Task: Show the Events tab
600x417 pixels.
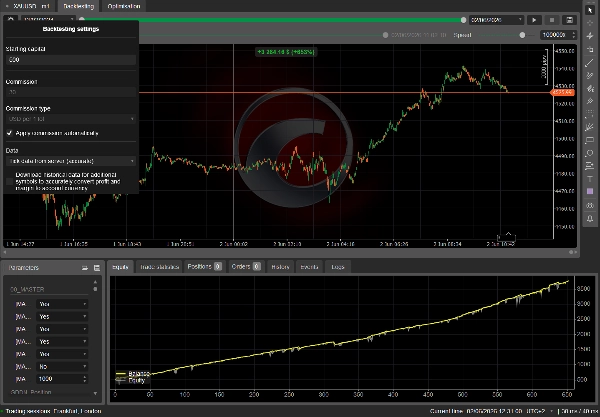Action: [x=309, y=267]
